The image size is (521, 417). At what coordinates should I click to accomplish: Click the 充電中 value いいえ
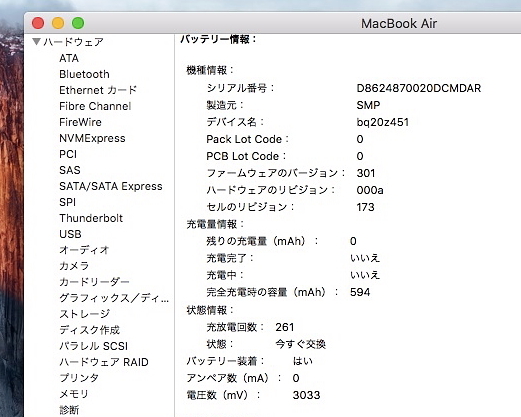pos(365,275)
